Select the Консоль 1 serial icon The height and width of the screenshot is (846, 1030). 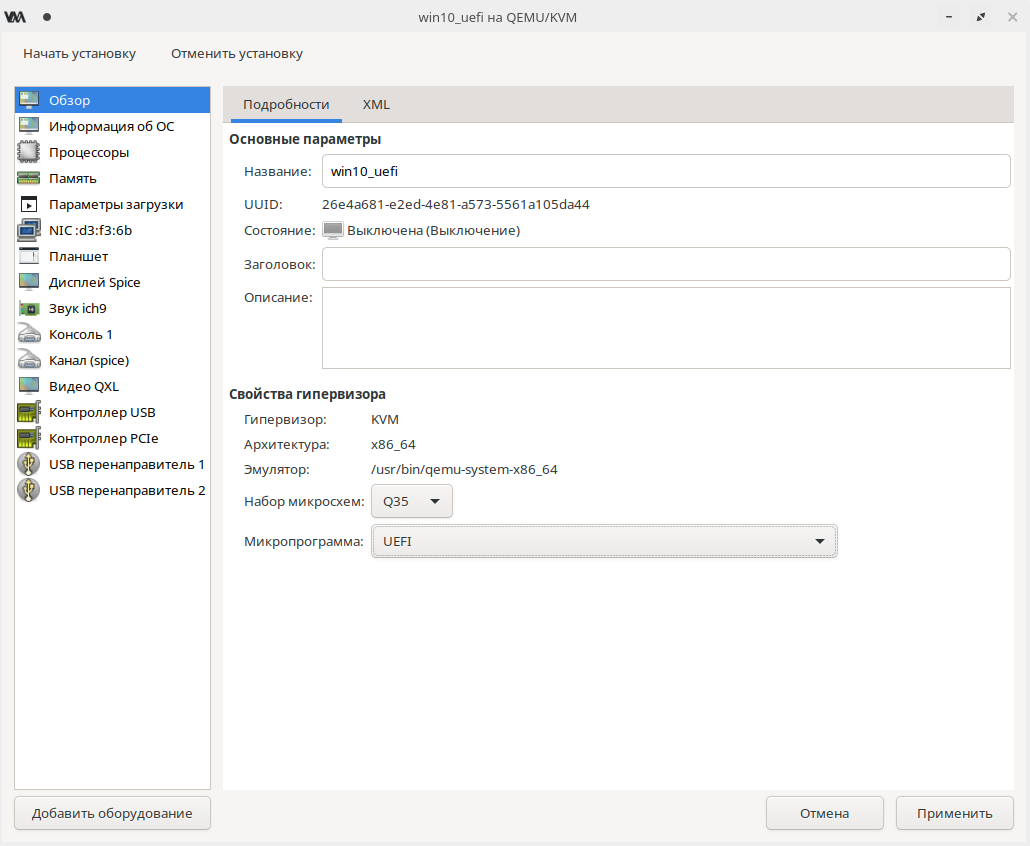(x=29, y=334)
